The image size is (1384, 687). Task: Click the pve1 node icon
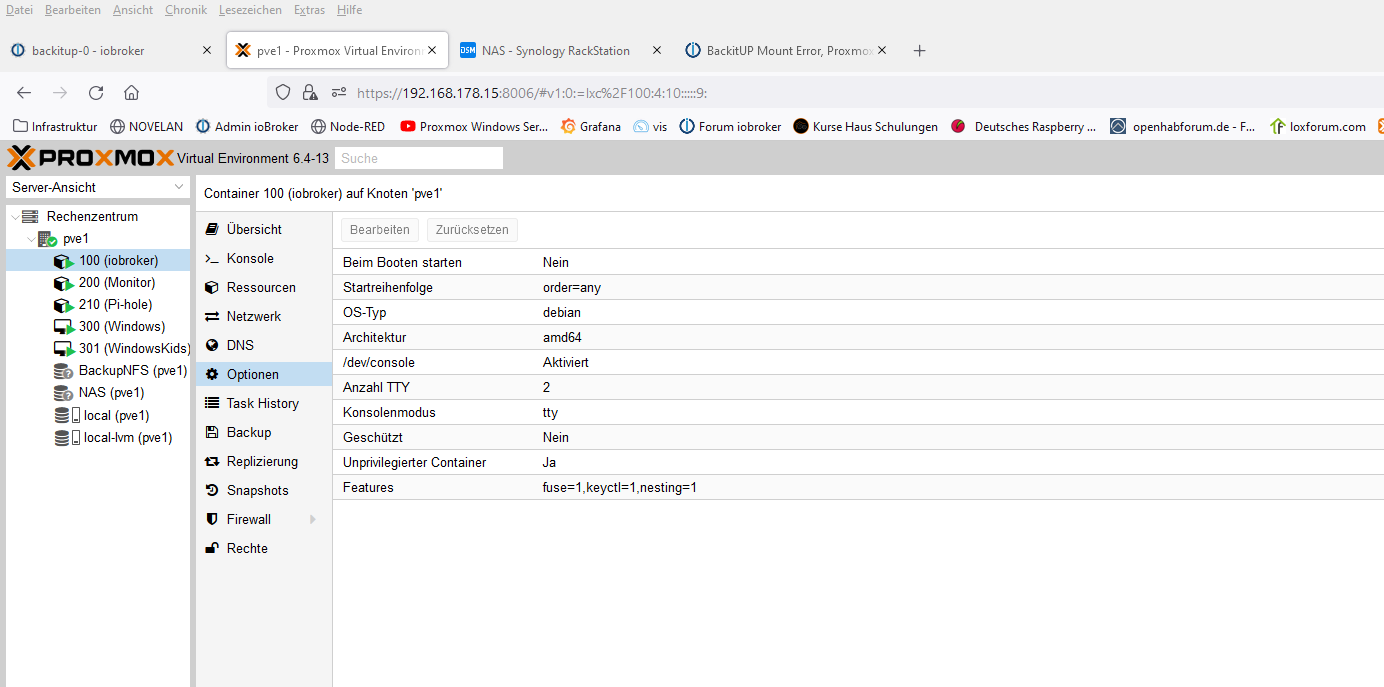[x=47, y=239]
